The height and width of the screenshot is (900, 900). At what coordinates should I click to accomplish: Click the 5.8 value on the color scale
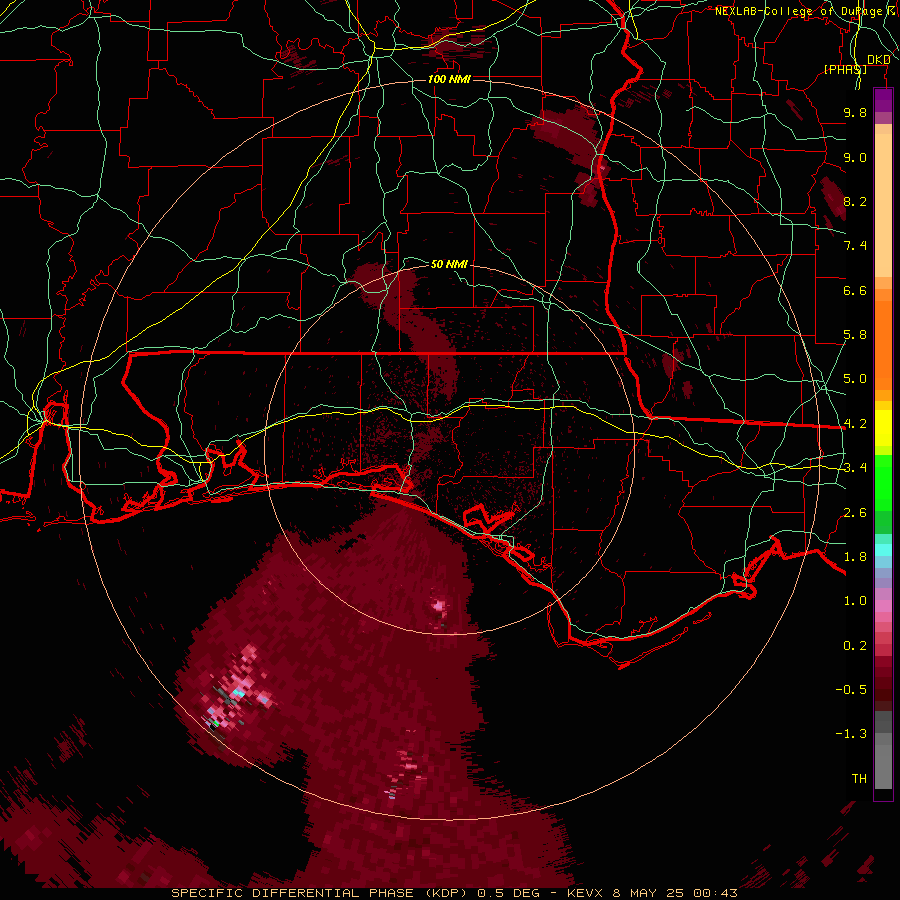855,335
